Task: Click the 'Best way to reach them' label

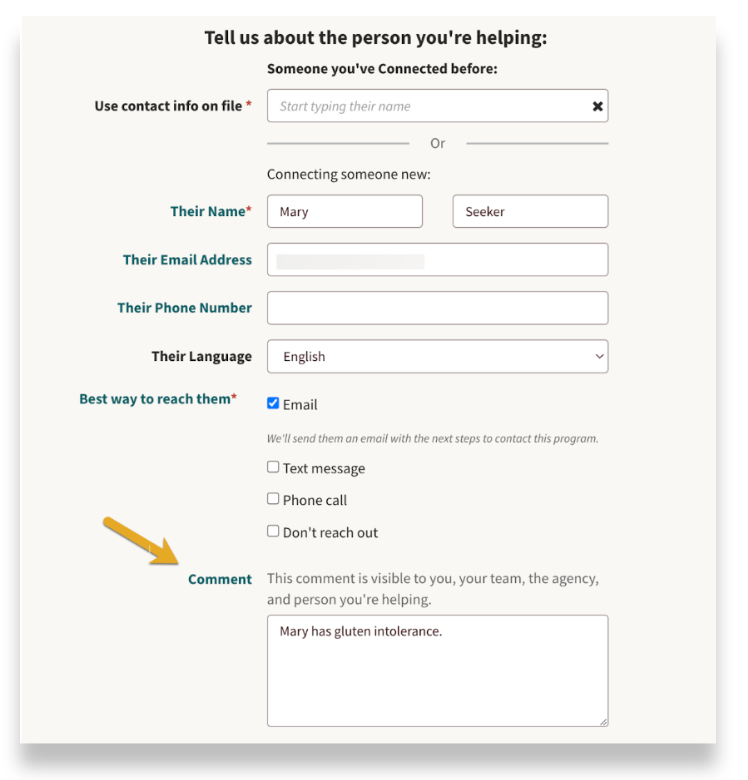Action: click(158, 399)
